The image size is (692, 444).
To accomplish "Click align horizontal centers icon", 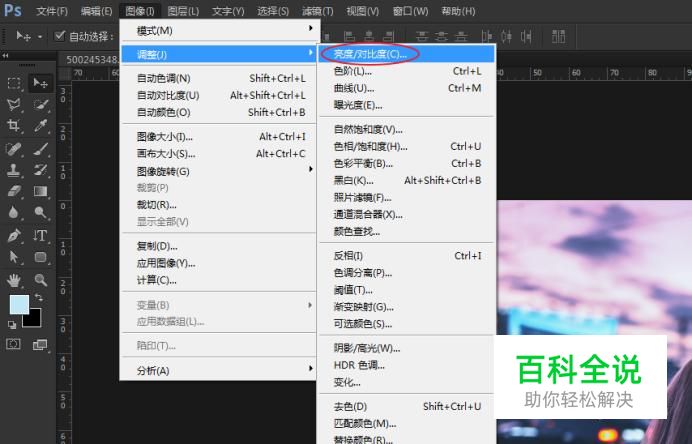I will click(369, 36).
